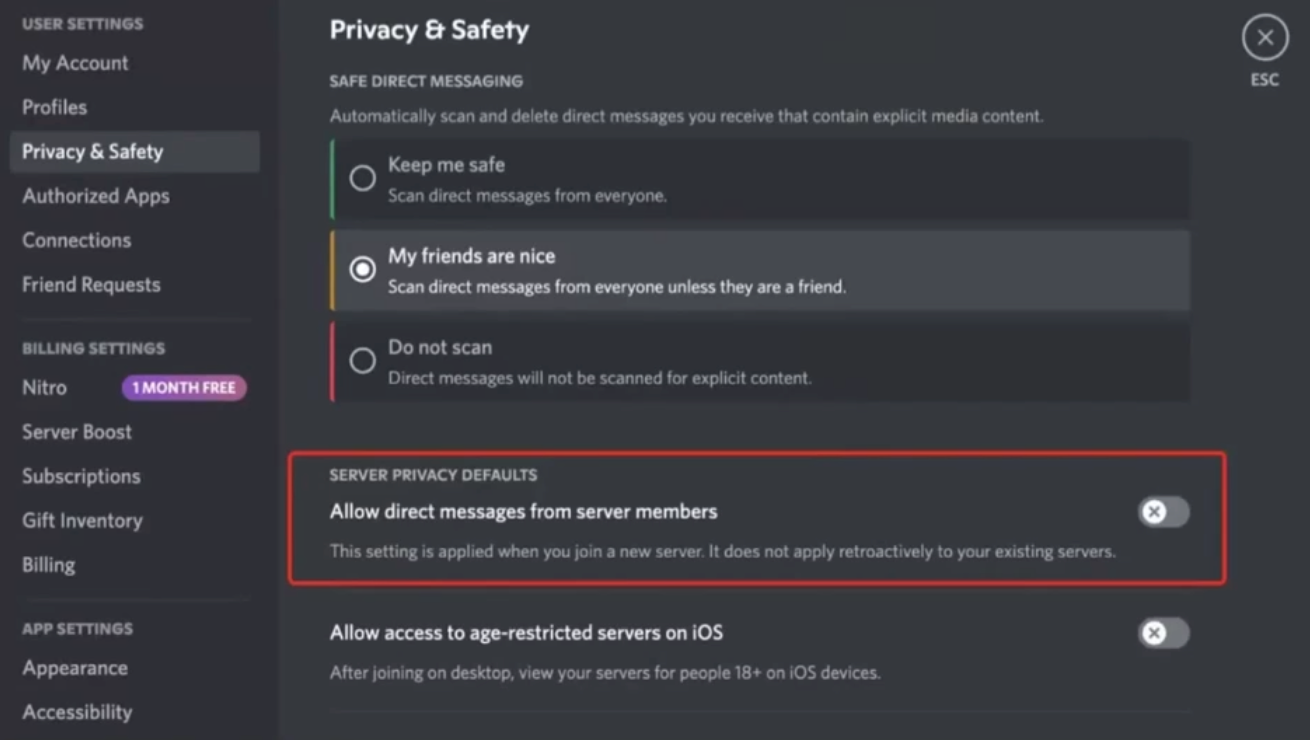The image size is (1310, 740).
Task: Click the 1 Month Free Nitro badge
Action: [184, 388]
